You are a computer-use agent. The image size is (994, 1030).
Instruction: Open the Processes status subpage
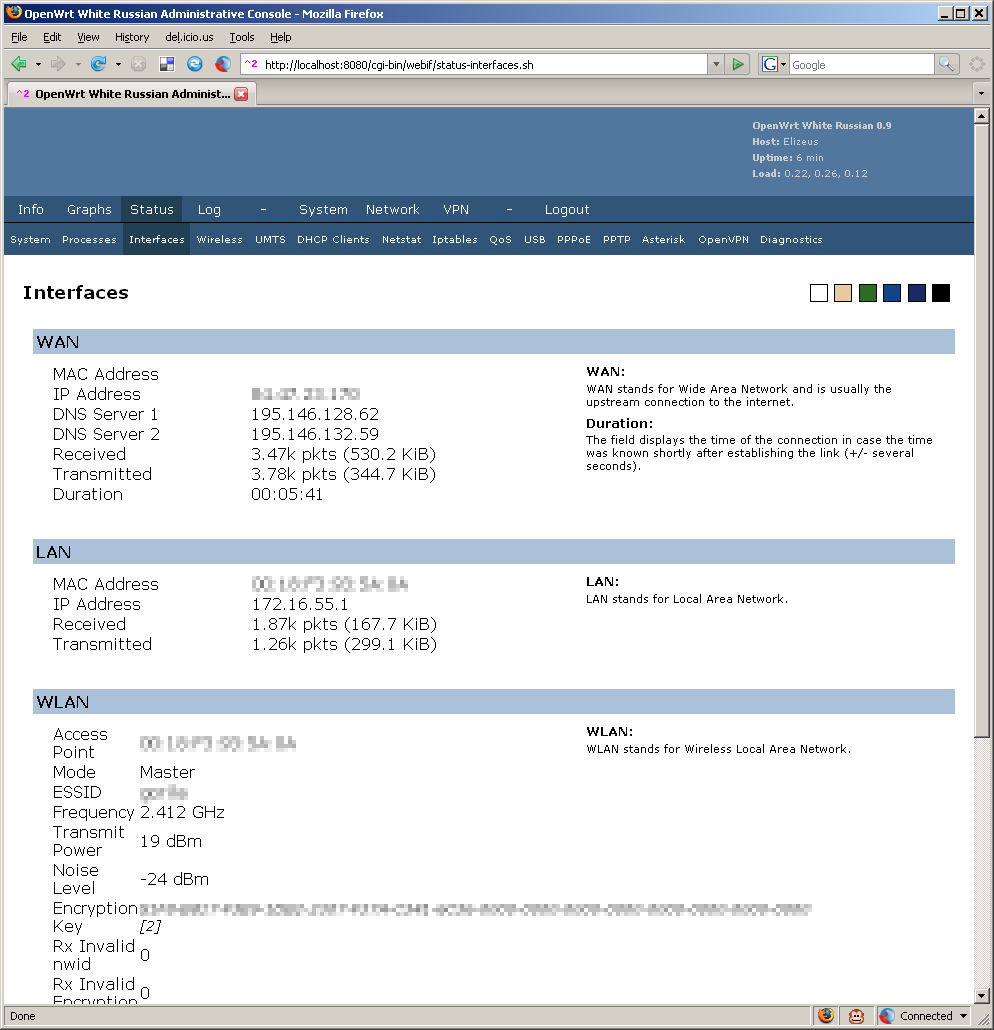click(x=89, y=240)
